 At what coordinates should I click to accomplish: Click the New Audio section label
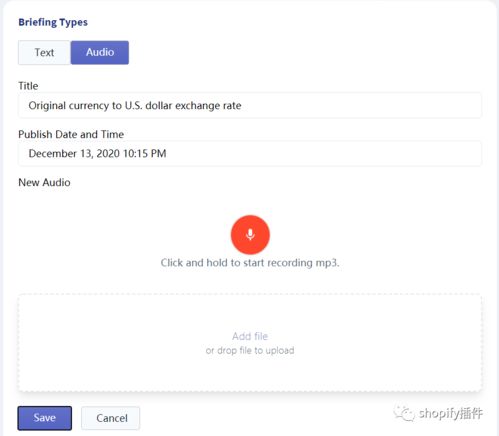(x=44, y=182)
